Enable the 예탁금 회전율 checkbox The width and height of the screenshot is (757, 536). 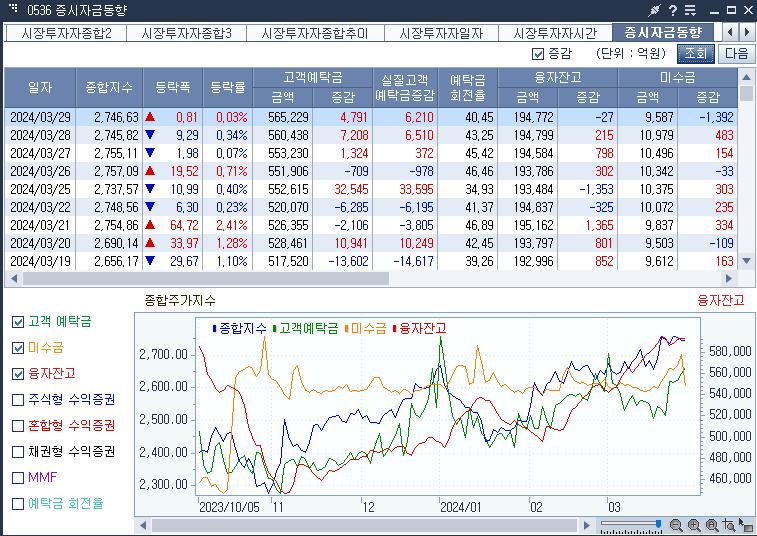pos(18,504)
